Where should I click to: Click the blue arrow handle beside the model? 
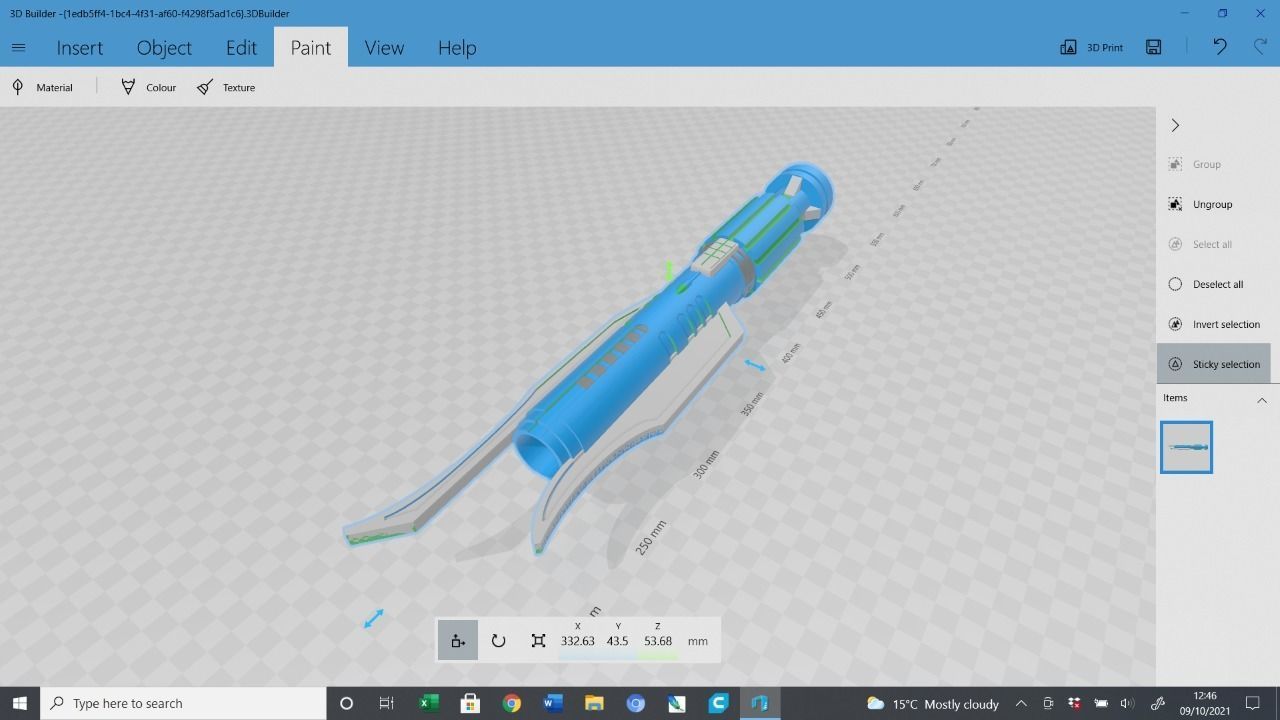(x=755, y=366)
